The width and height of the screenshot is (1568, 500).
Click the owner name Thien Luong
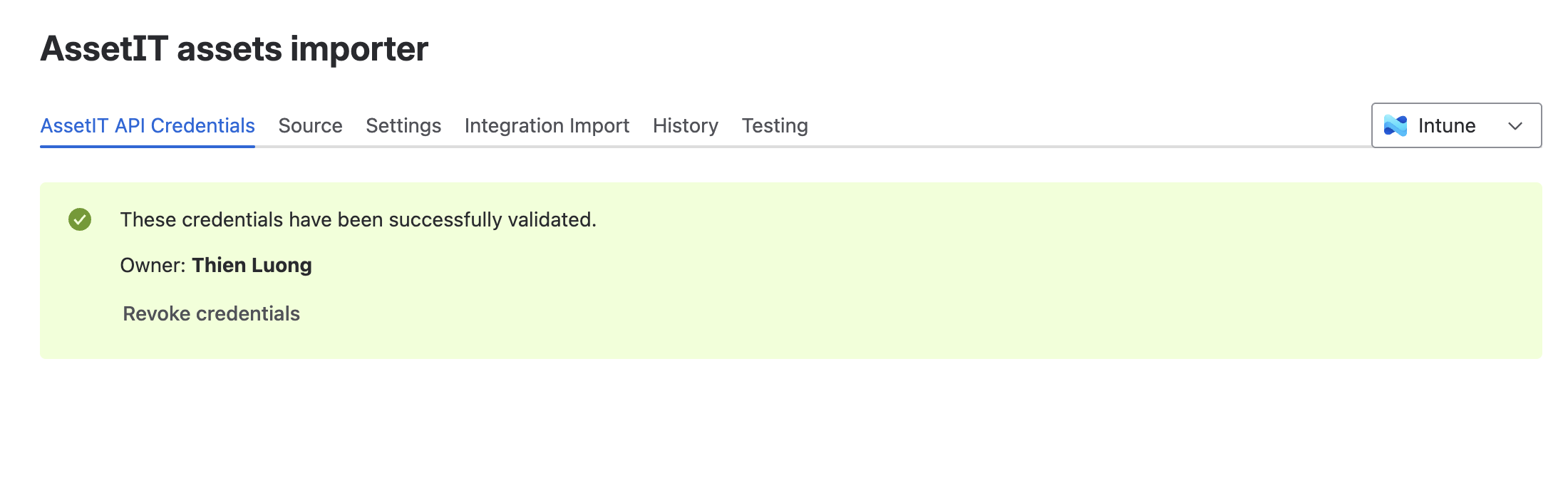[252, 265]
